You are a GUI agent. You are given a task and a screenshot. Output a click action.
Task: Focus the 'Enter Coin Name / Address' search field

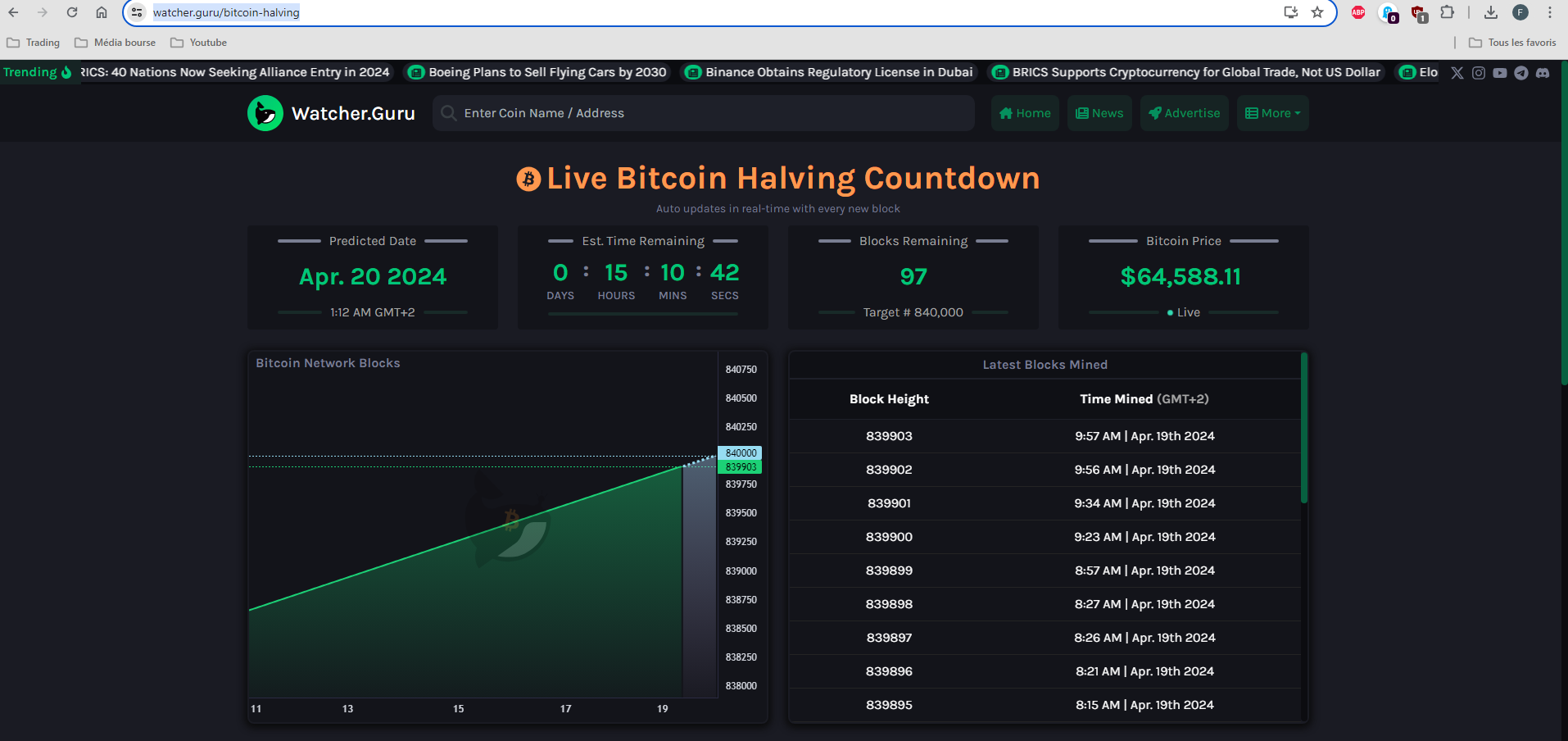point(704,113)
